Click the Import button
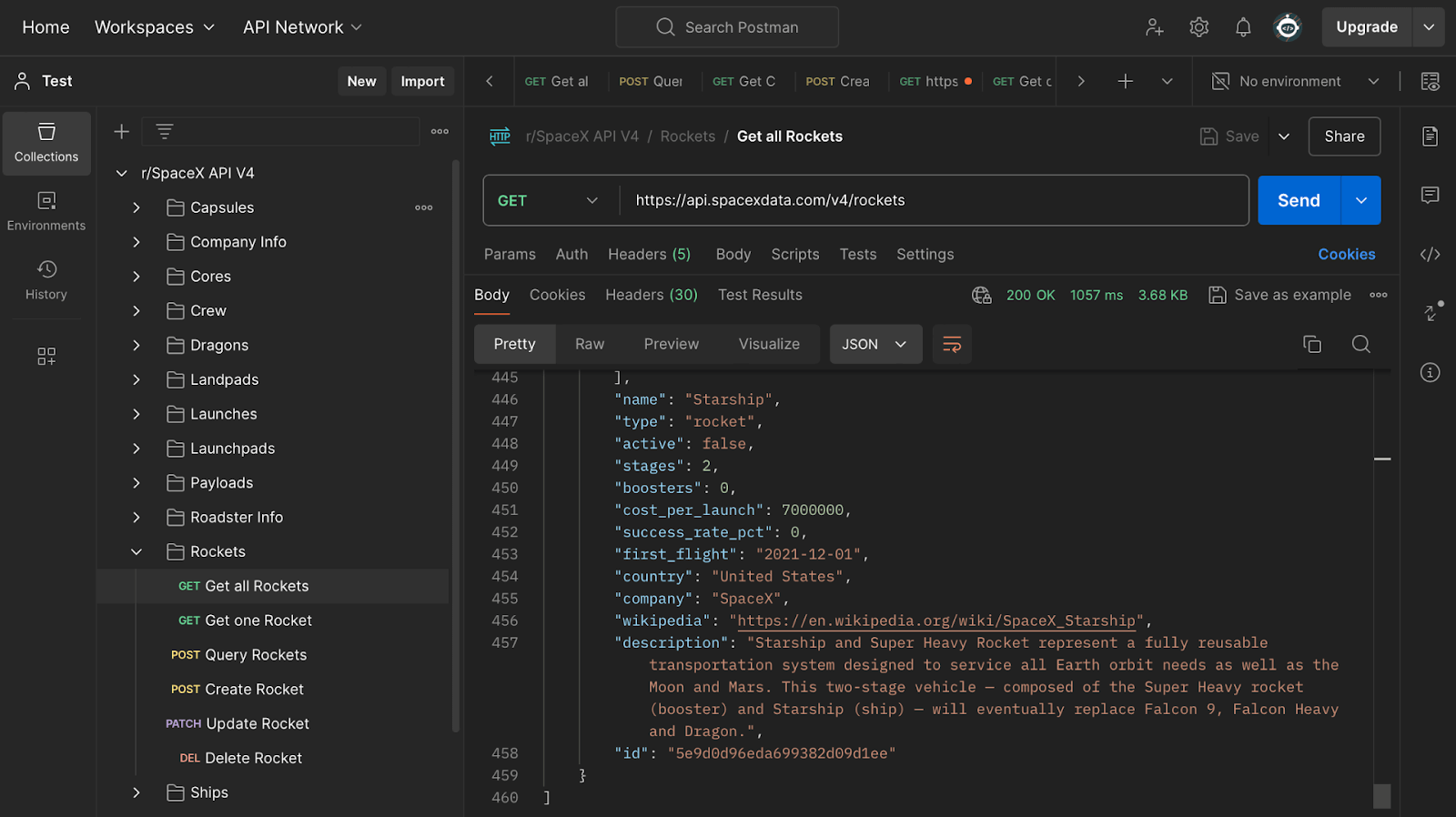 [422, 81]
